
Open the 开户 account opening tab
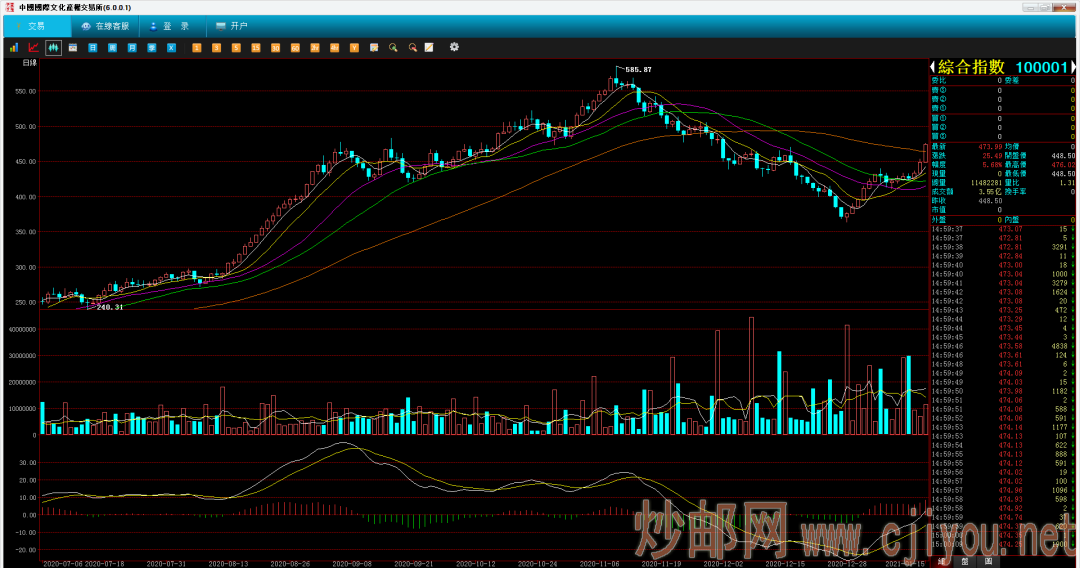(231, 26)
